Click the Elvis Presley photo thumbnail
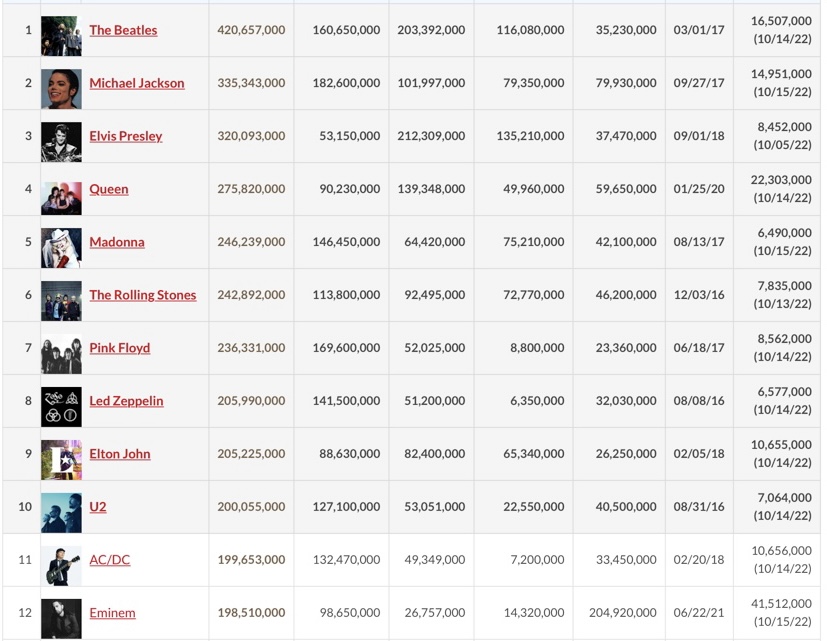Image resolution: width=827 pixels, height=641 pixels. pyautogui.click(x=62, y=136)
